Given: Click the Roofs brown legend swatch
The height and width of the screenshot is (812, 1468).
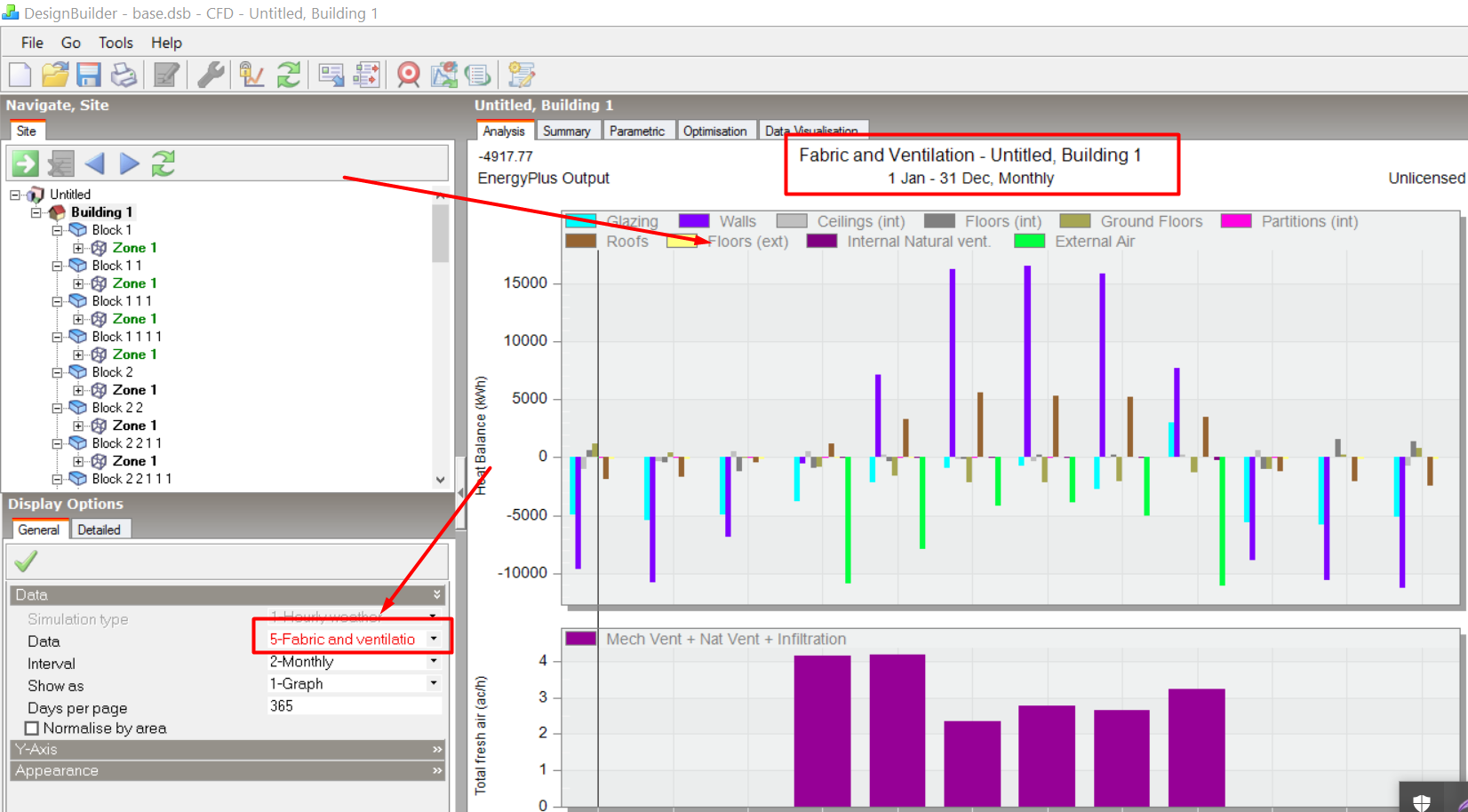Looking at the screenshot, I should (x=581, y=241).
